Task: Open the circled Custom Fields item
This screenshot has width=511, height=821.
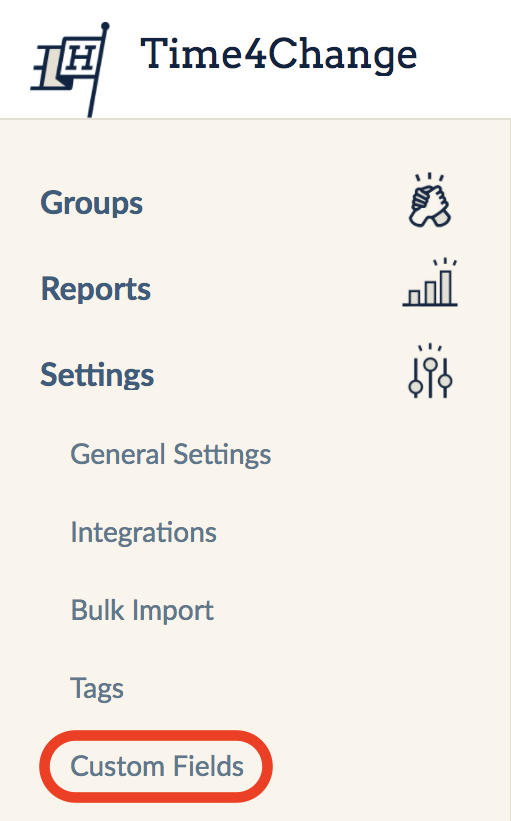Action: point(157,766)
